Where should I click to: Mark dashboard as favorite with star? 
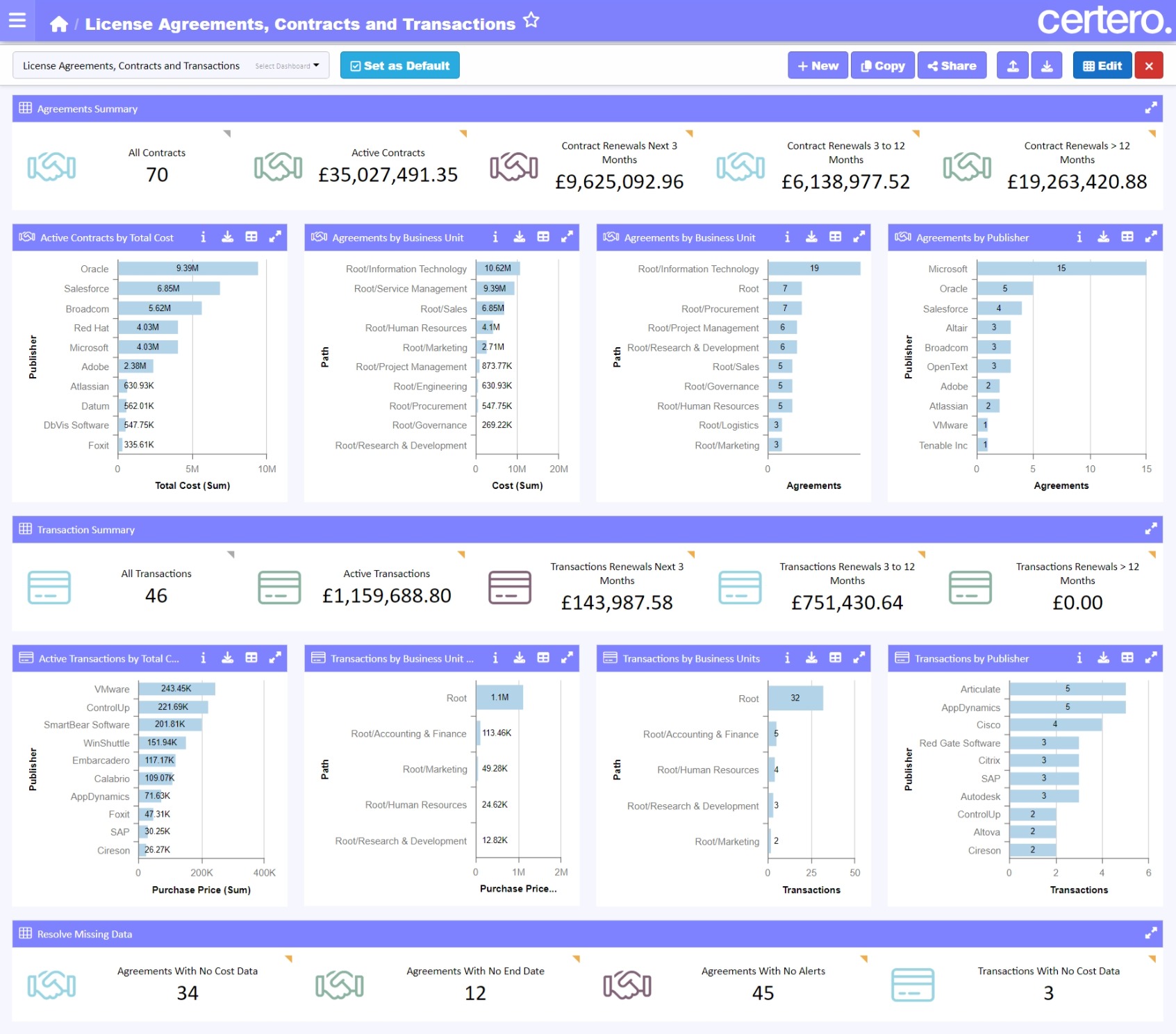click(x=531, y=20)
